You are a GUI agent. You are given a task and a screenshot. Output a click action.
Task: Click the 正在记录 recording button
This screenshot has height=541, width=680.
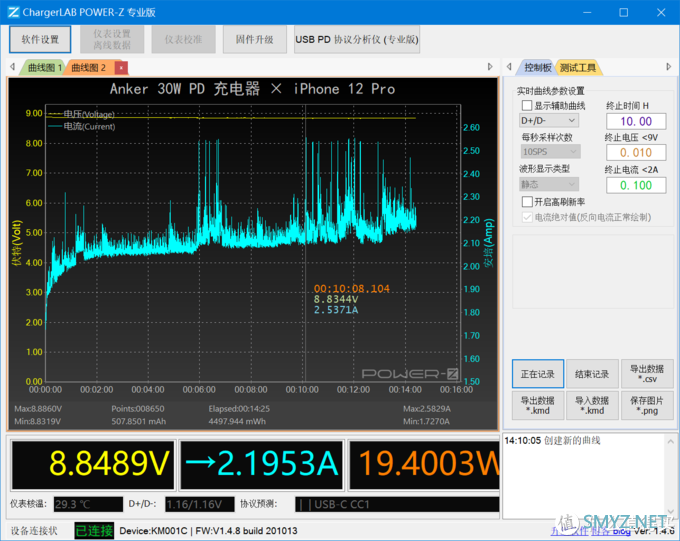[x=538, y=374]
